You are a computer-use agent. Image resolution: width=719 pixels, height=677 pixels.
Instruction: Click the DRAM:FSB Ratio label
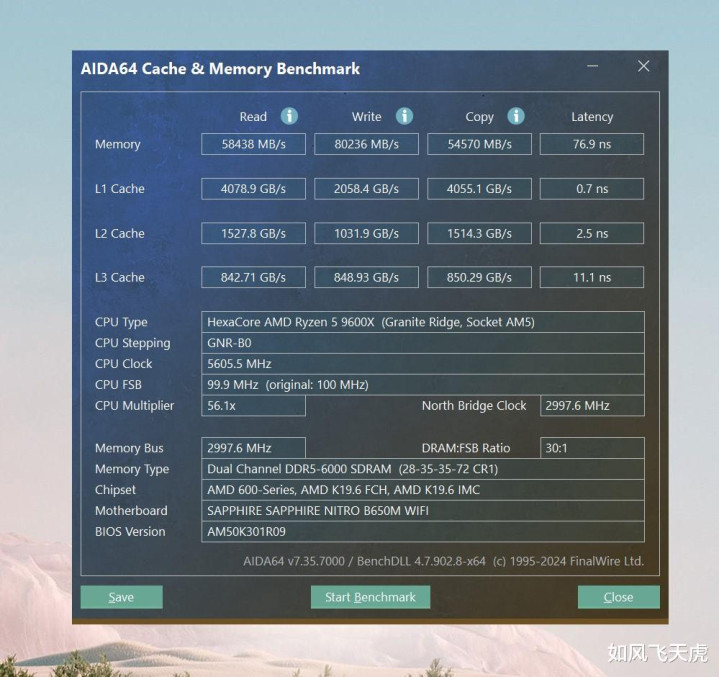tap(466, 448)
